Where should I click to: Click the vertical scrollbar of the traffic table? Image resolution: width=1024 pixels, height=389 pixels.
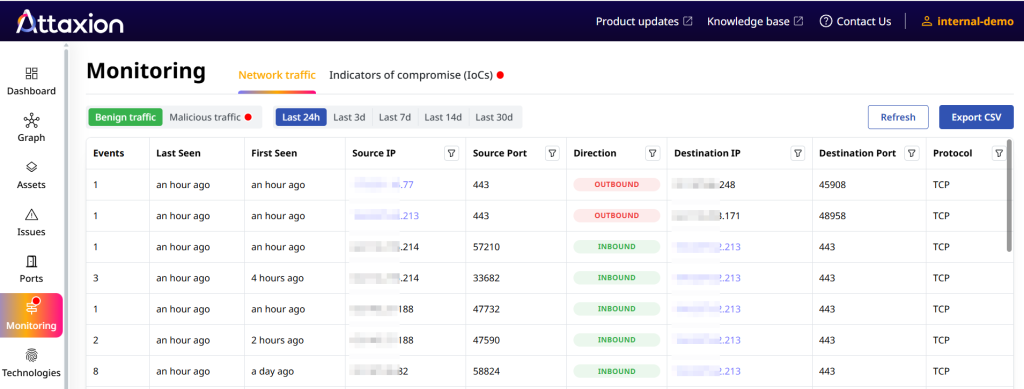(x=1010, y=195)
